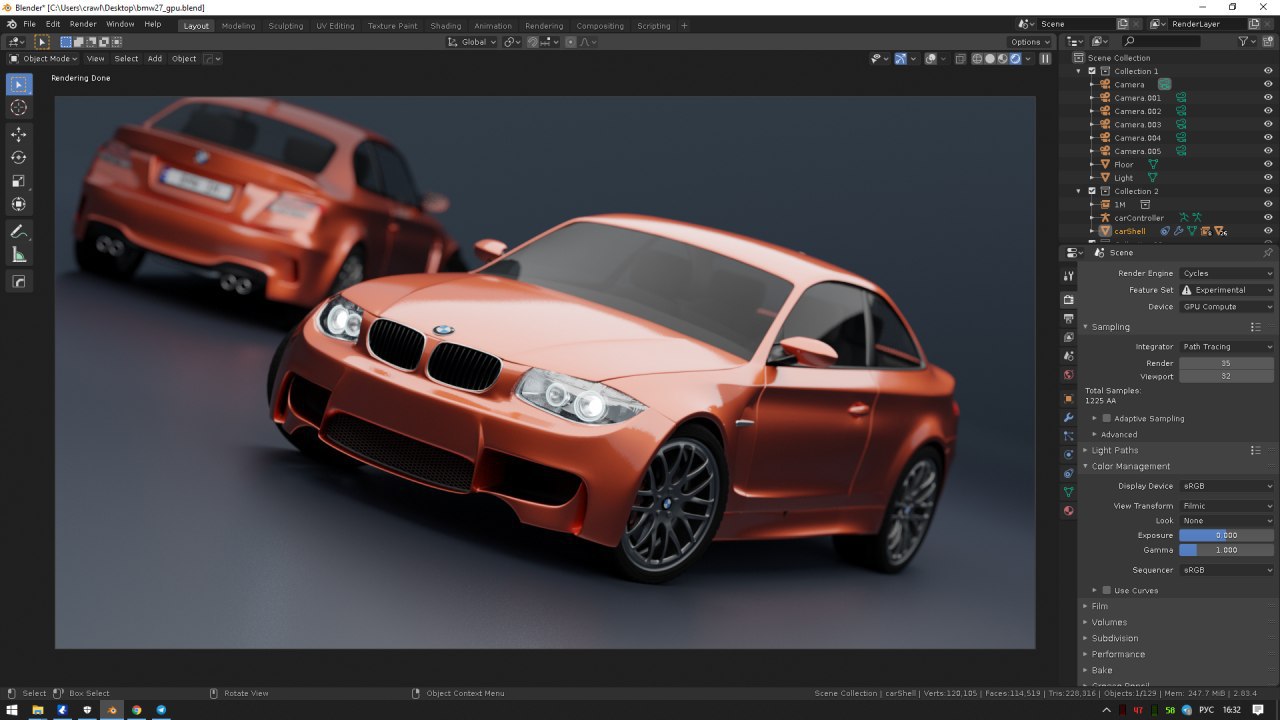Select the Annotate tool
The height and width of the screenshot is (720, 1280).
coord(19,231)
